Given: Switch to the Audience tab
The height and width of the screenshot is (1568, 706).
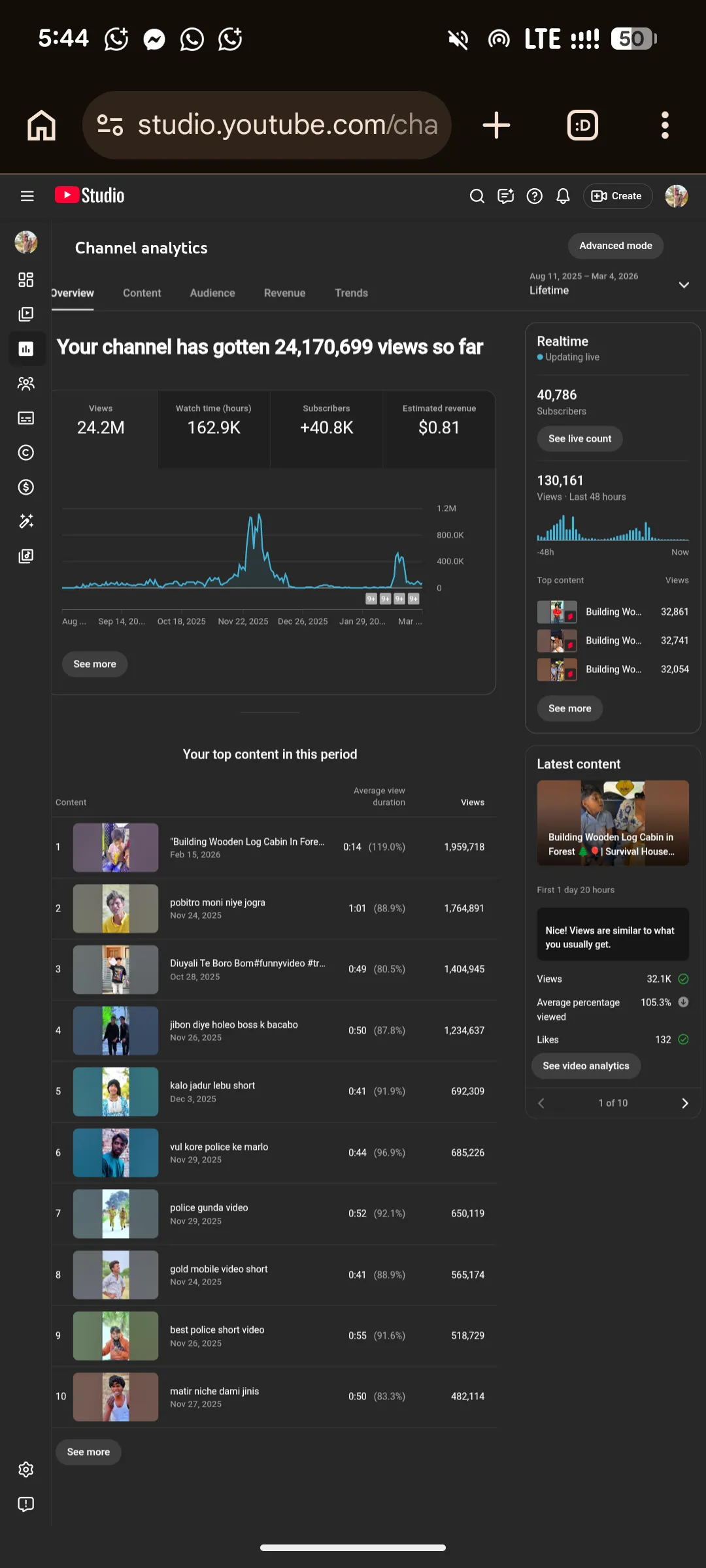Looking at the screenshot, I should pos(212,293).
